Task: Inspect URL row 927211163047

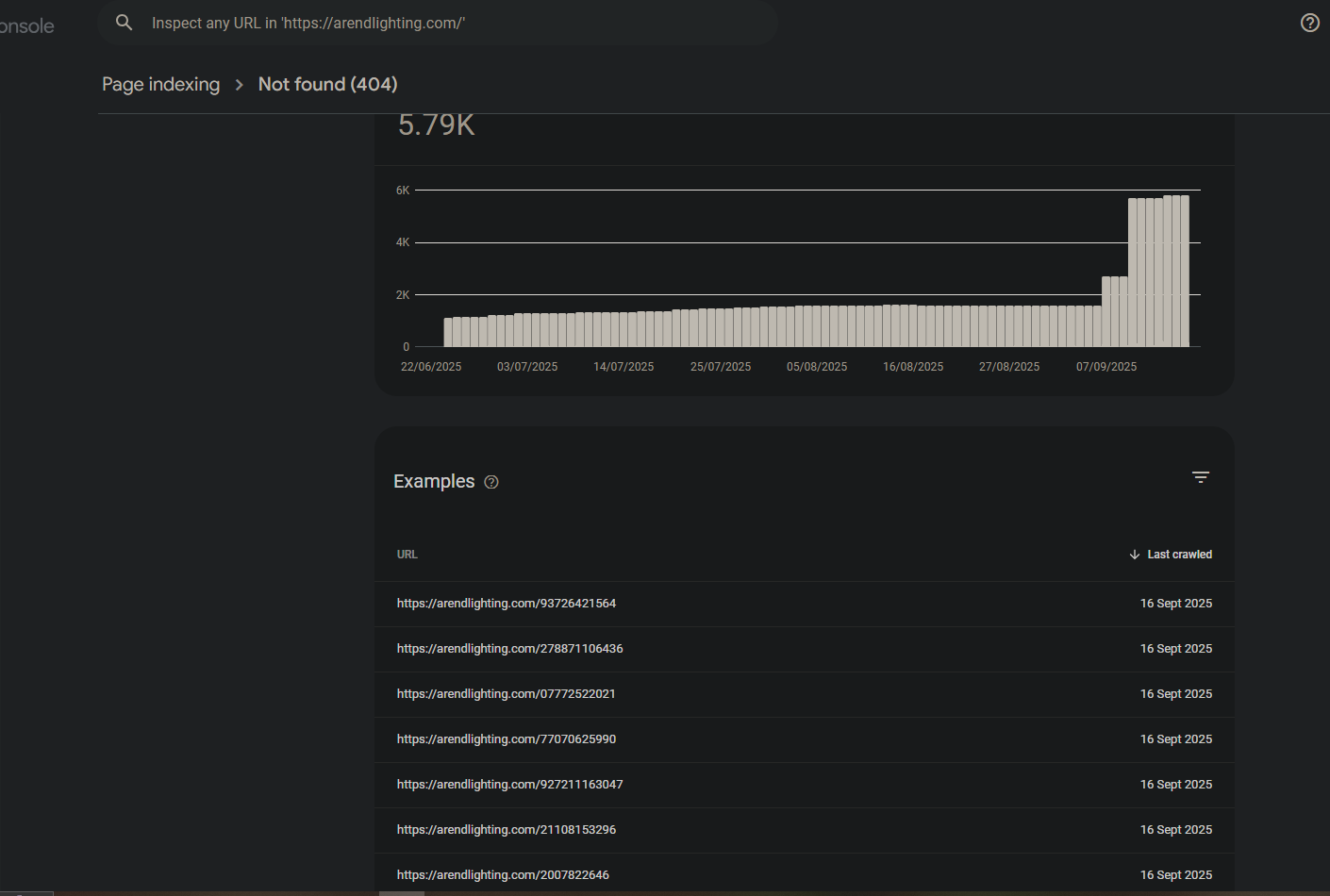Action: coord(509,785)
